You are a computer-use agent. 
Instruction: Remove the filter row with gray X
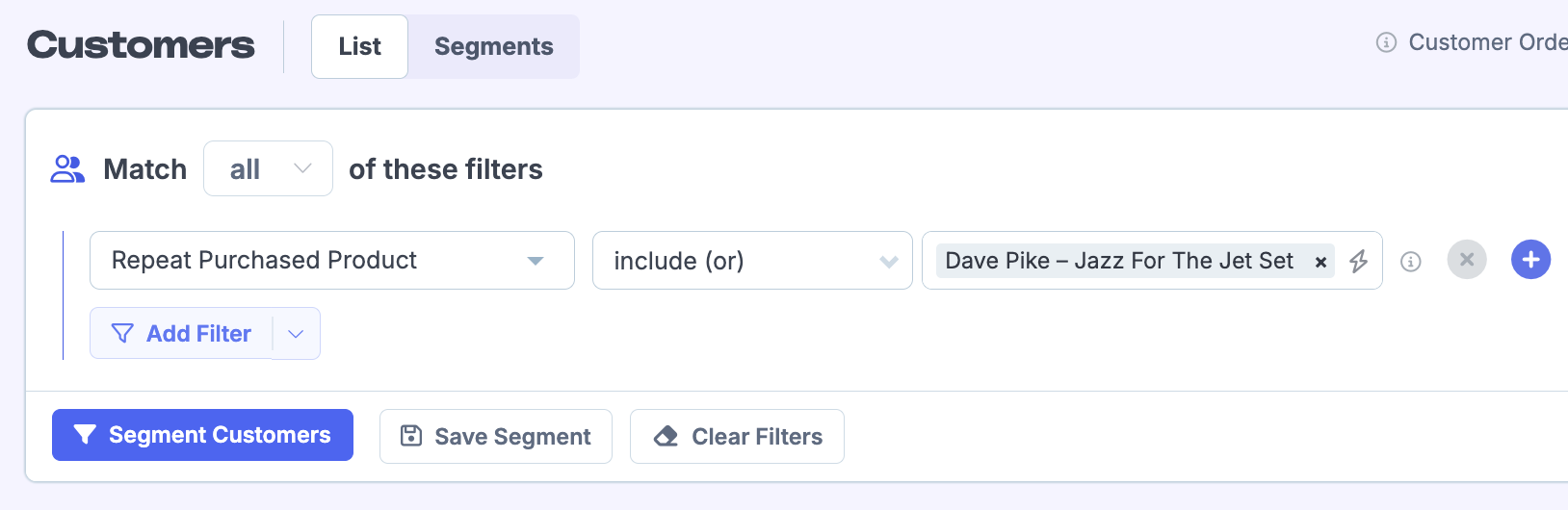1466,260
